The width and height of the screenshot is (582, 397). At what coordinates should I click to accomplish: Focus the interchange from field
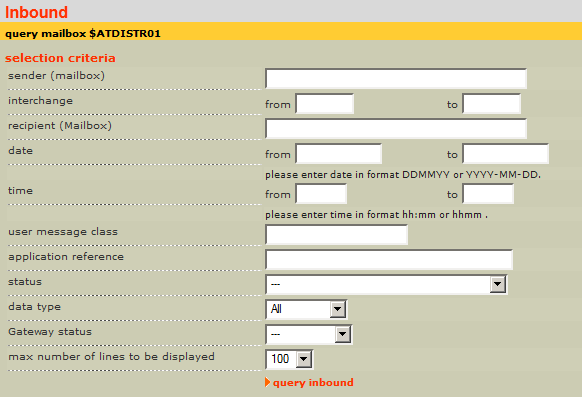click(324, 104)
